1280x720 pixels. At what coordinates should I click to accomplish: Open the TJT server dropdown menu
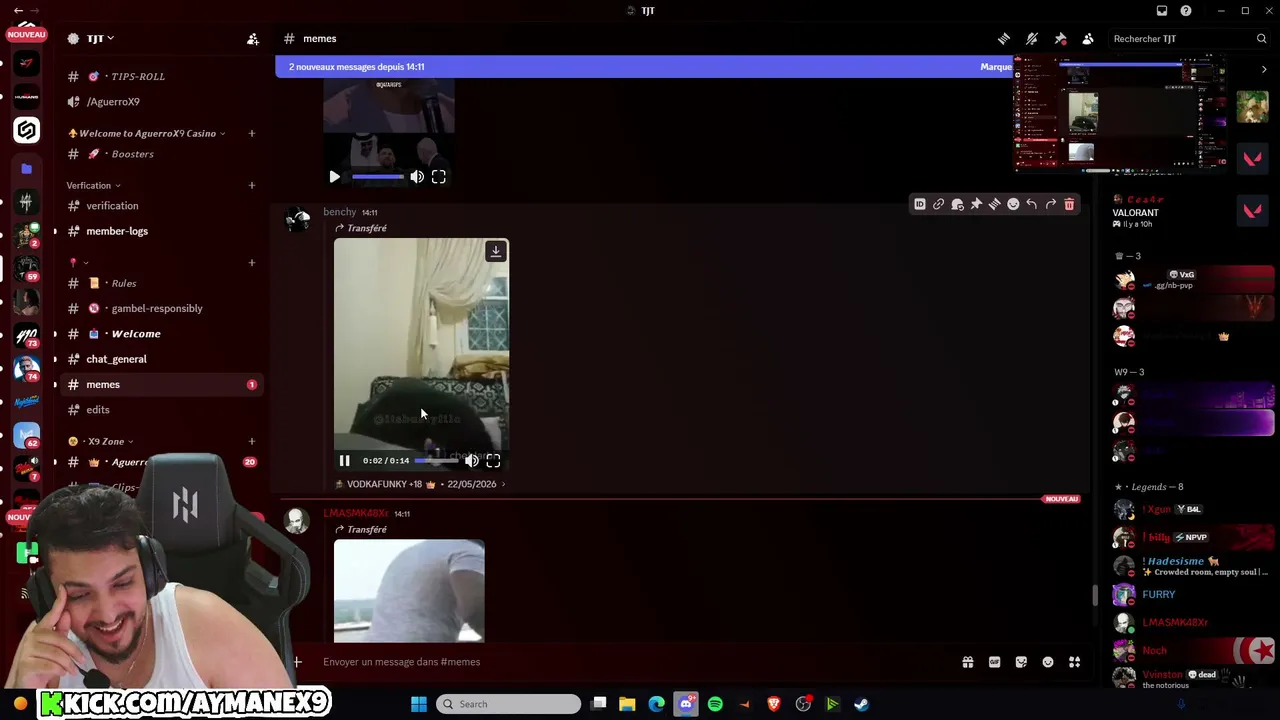pos(98,39)
